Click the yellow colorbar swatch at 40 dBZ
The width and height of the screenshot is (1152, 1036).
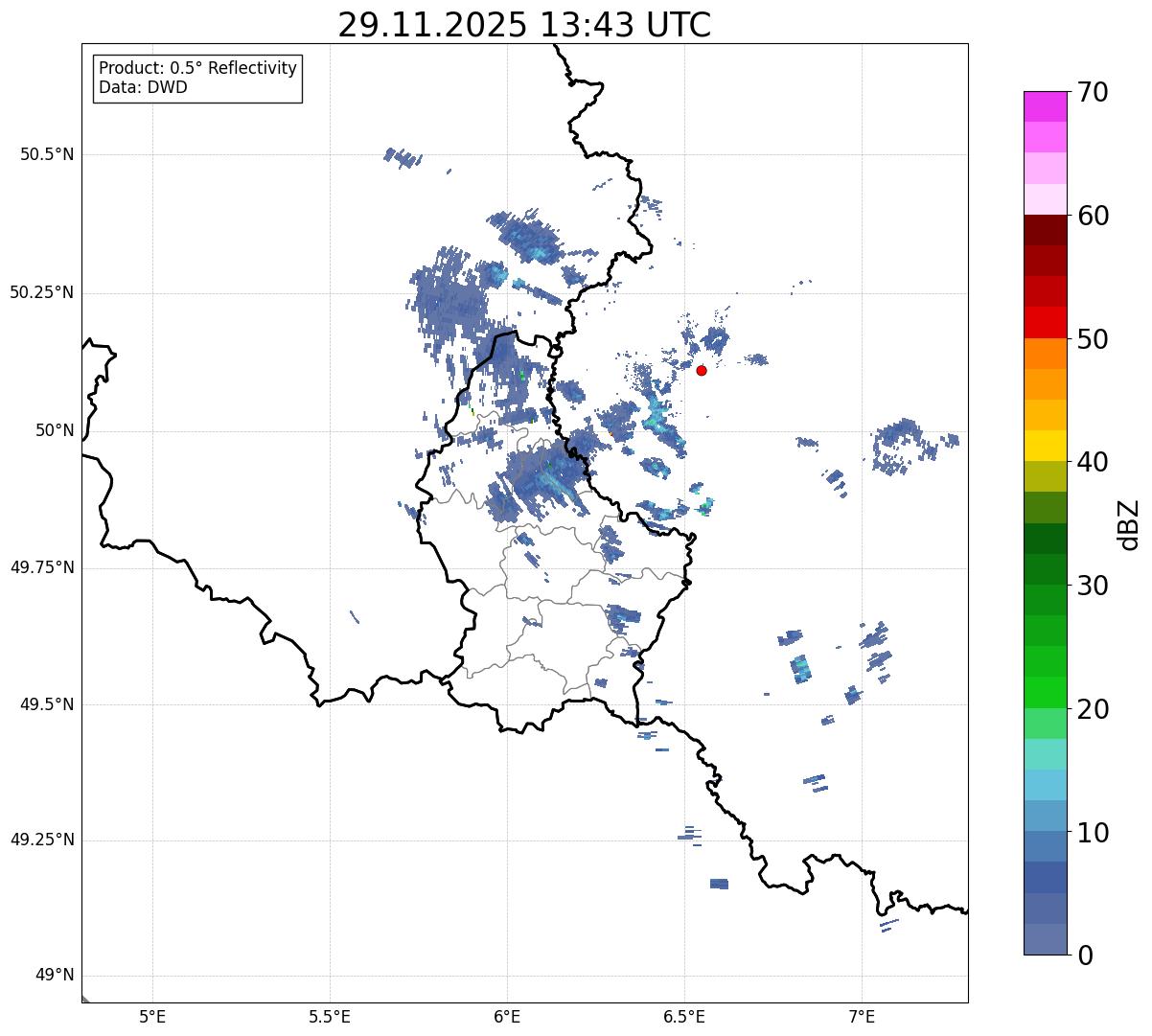1045,446
